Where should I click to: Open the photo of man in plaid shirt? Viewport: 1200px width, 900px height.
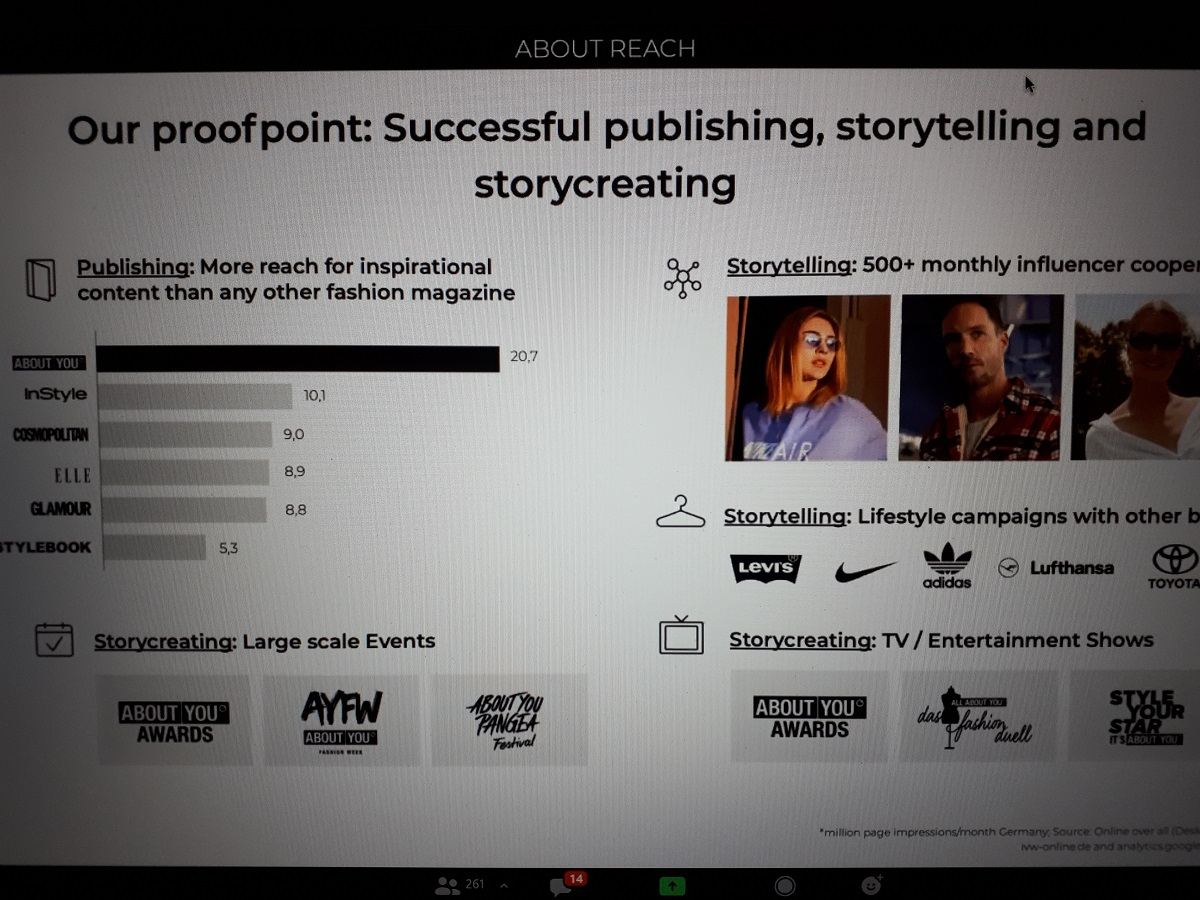click(981, 378)
